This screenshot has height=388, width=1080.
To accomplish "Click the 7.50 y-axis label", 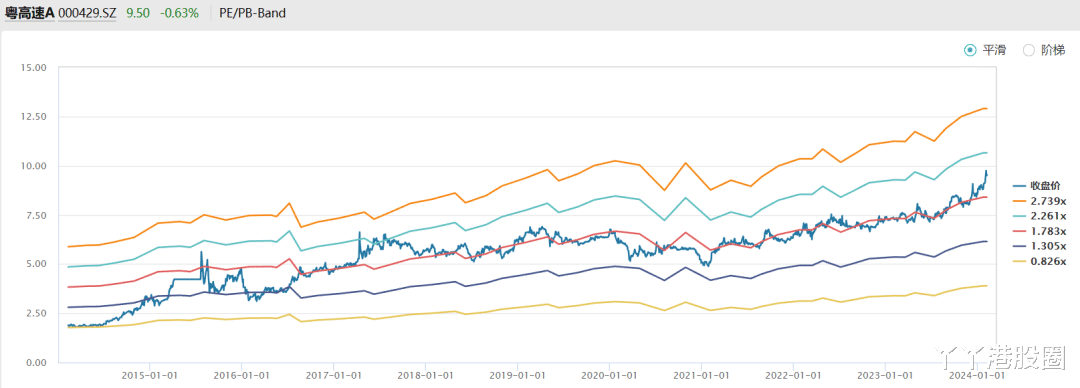I will [36, 215].
